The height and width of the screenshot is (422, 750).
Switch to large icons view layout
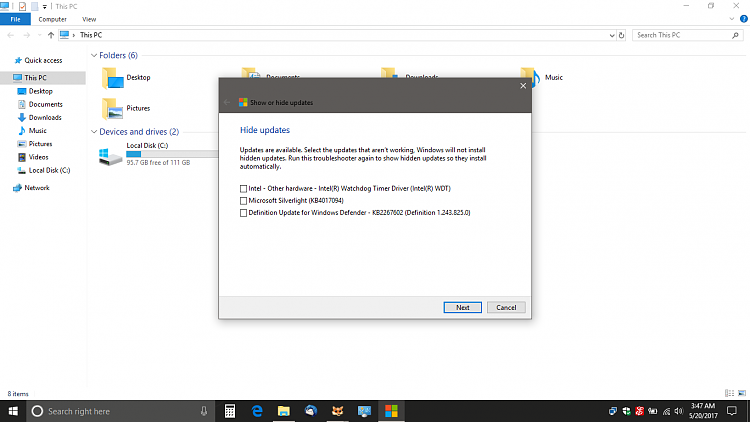742,393
